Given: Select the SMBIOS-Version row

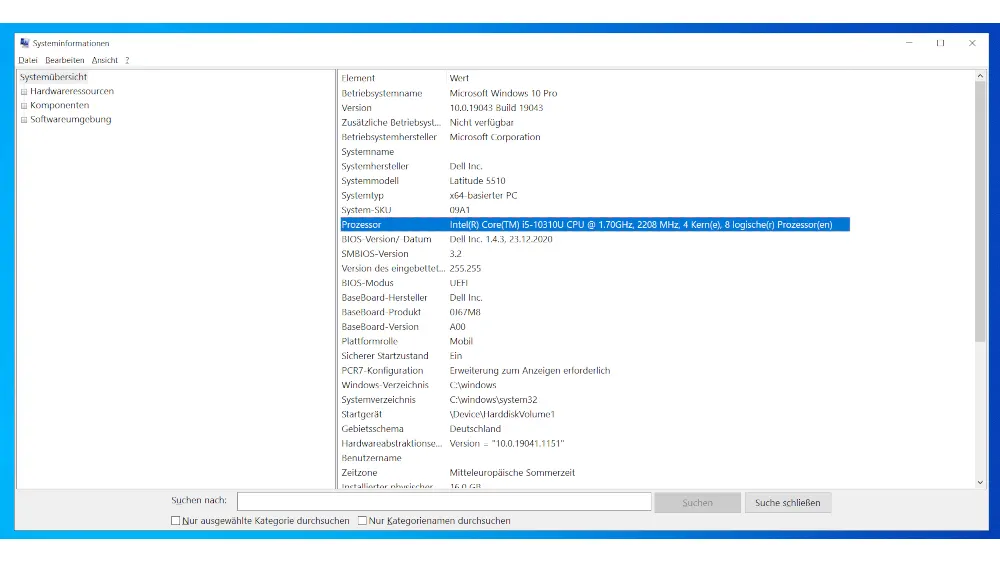Looking at the screenshot, I should pyautogui.click(x=595, y=254).
